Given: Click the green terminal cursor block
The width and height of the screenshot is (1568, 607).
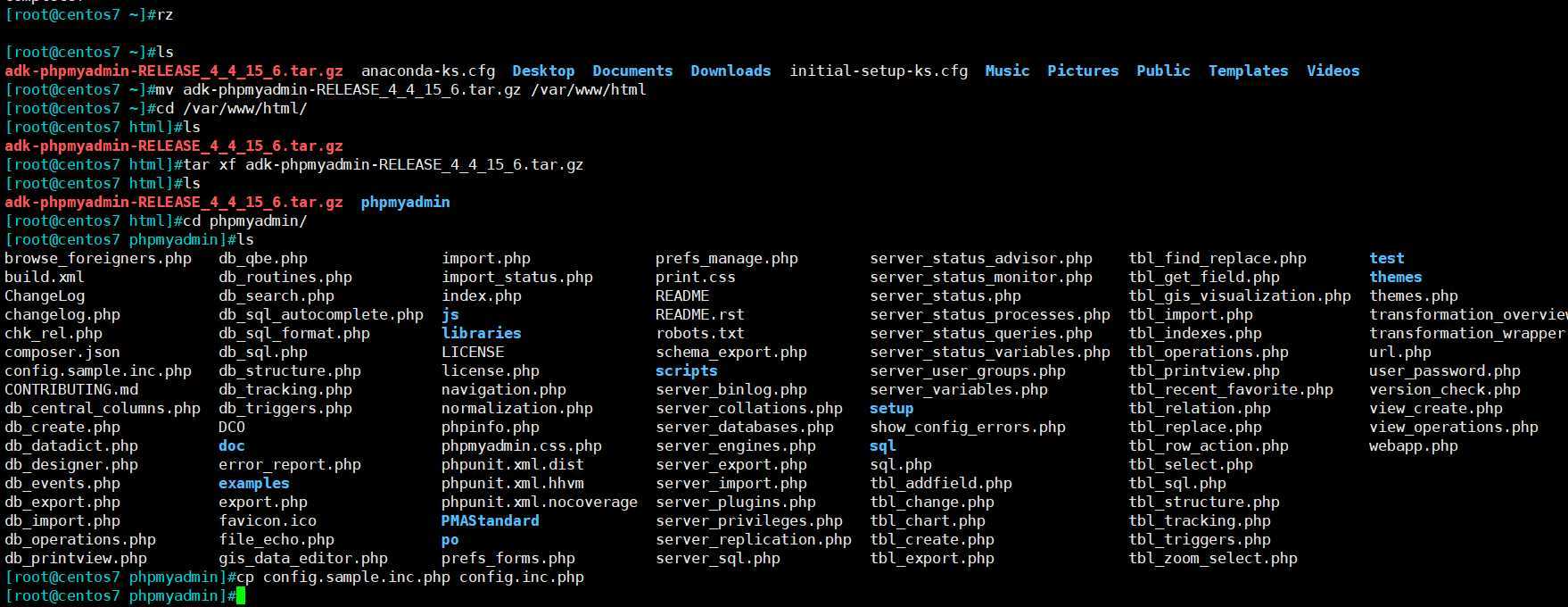Looking at the screenshot, I should 240,596.
